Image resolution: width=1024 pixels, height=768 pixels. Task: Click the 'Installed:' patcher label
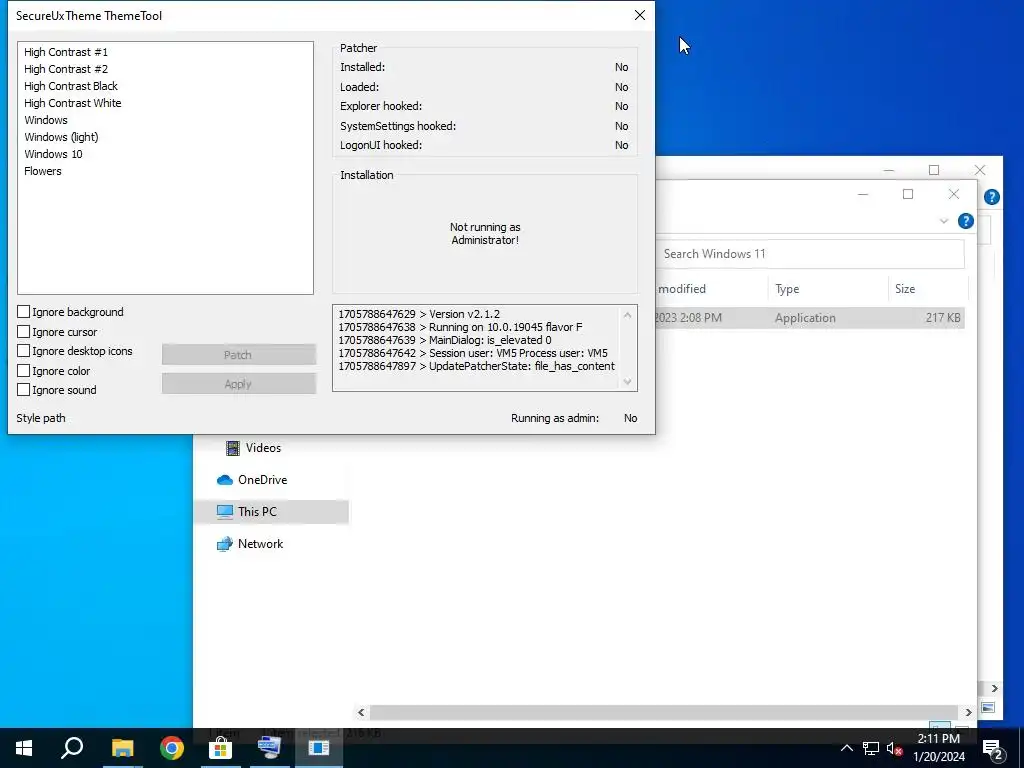pos(362,67)
